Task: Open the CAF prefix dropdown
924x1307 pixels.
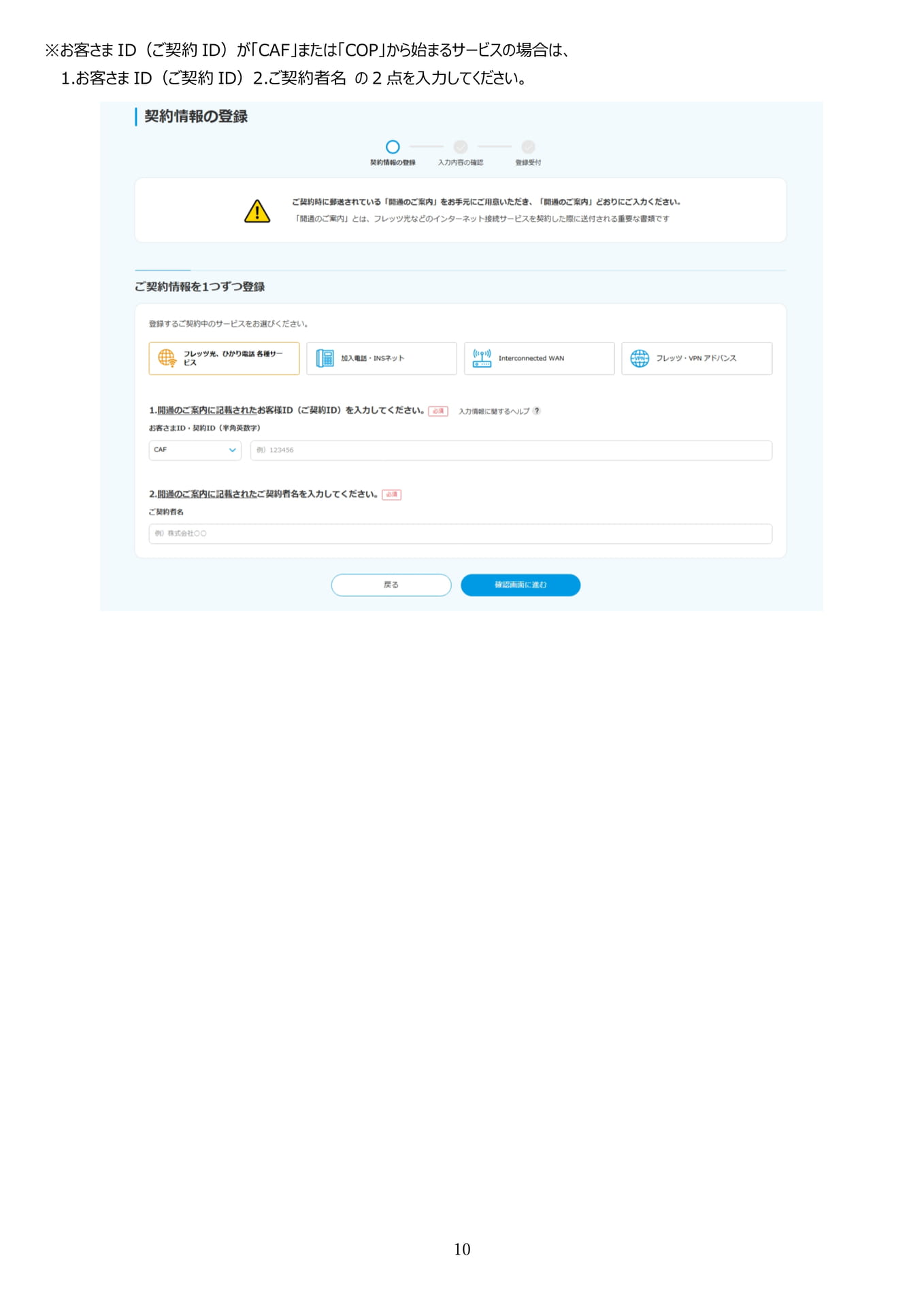Action: point(195,450)
